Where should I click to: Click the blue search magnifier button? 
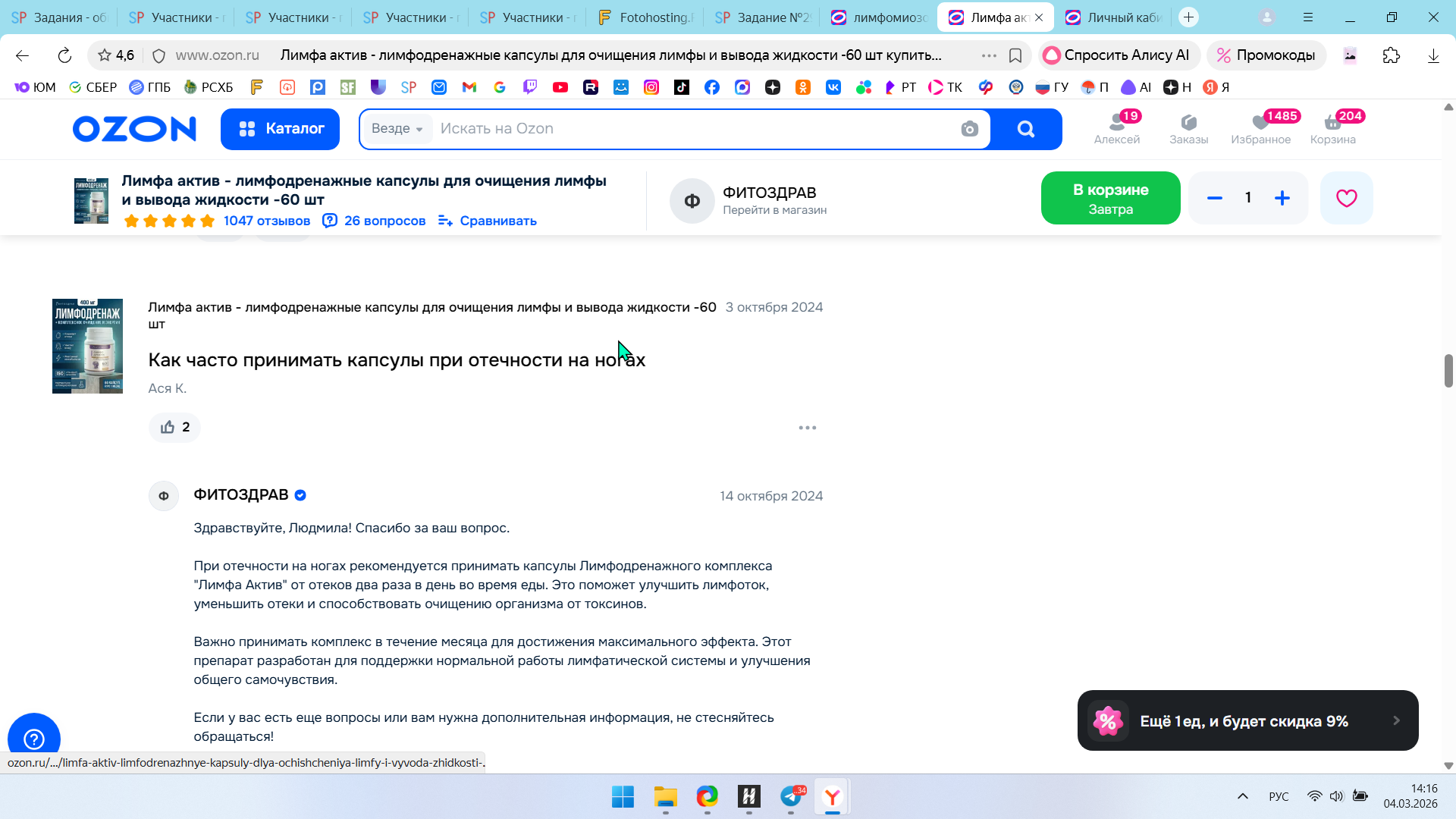coord(1025,129)
